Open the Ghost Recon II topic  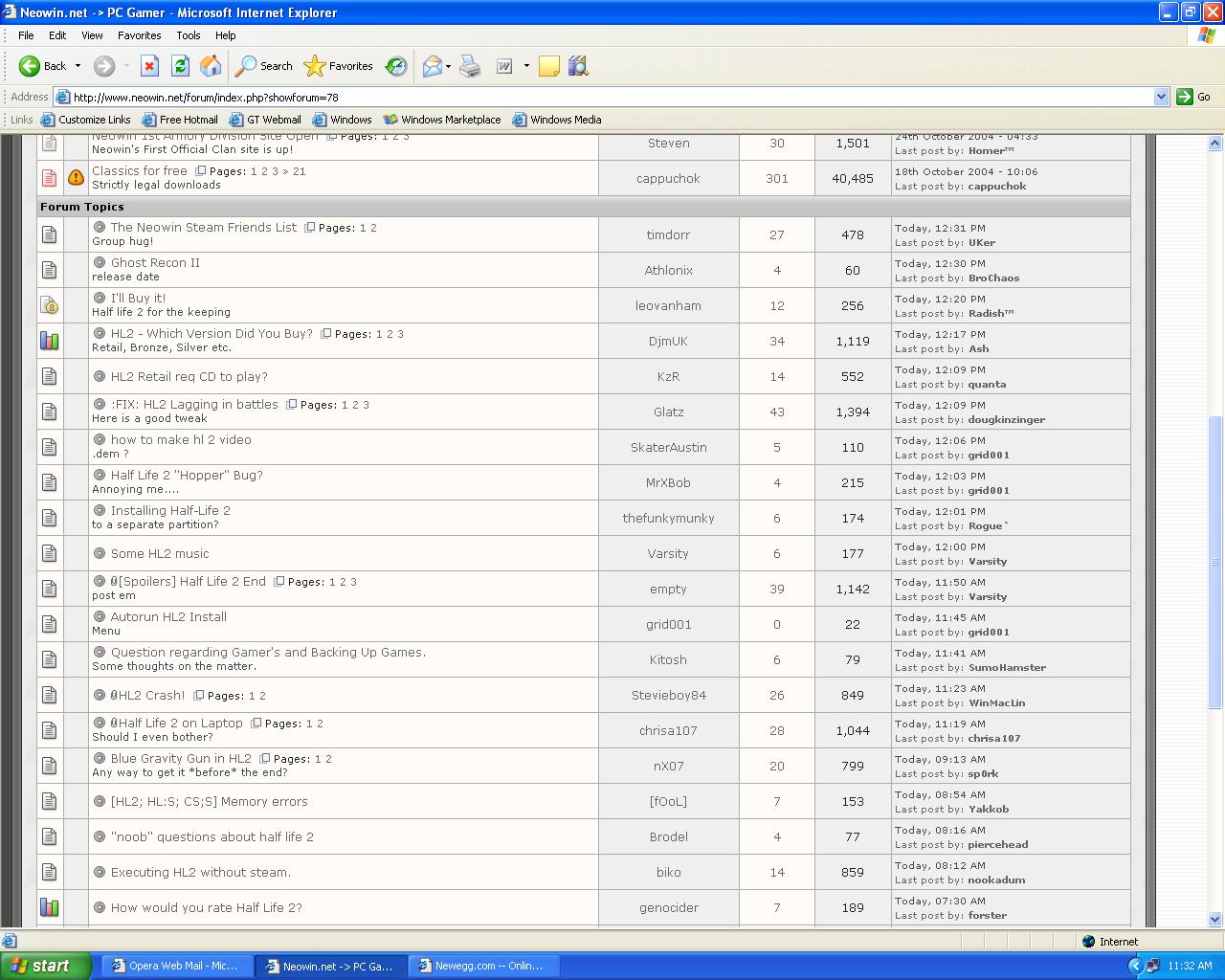point(155,262)
